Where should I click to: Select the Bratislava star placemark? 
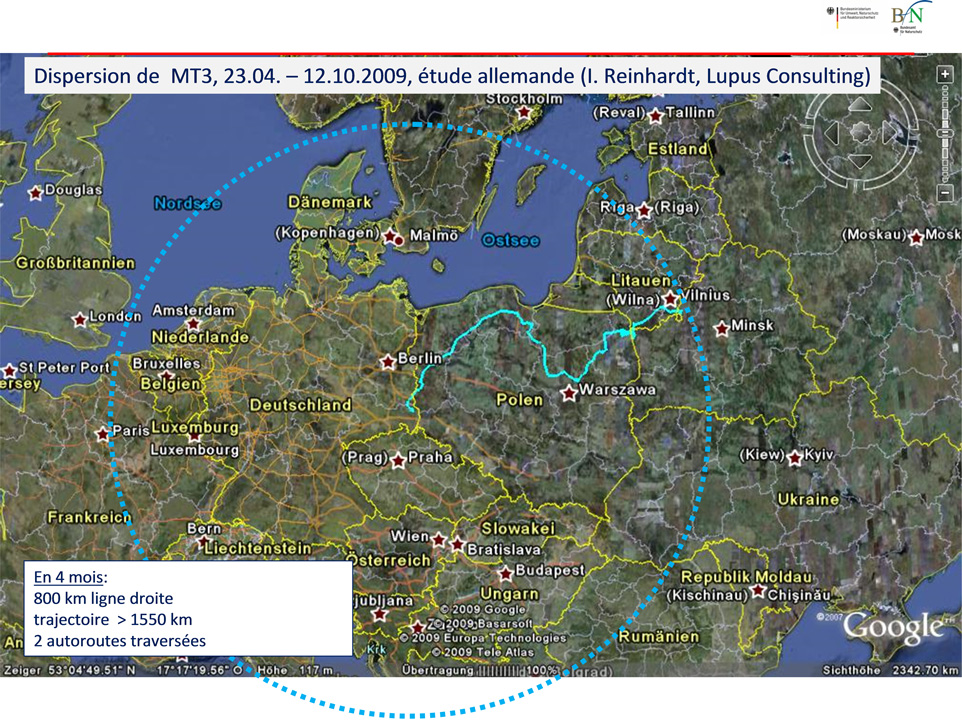[458, 544]
